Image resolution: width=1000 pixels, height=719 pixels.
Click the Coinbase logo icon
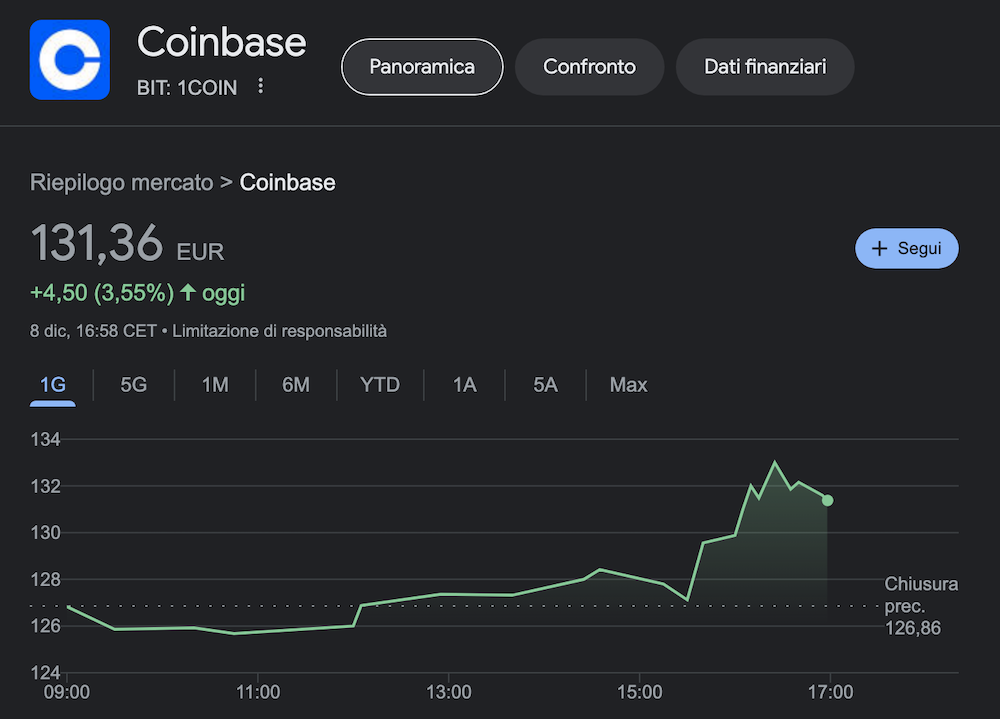(x=70, y=60)
